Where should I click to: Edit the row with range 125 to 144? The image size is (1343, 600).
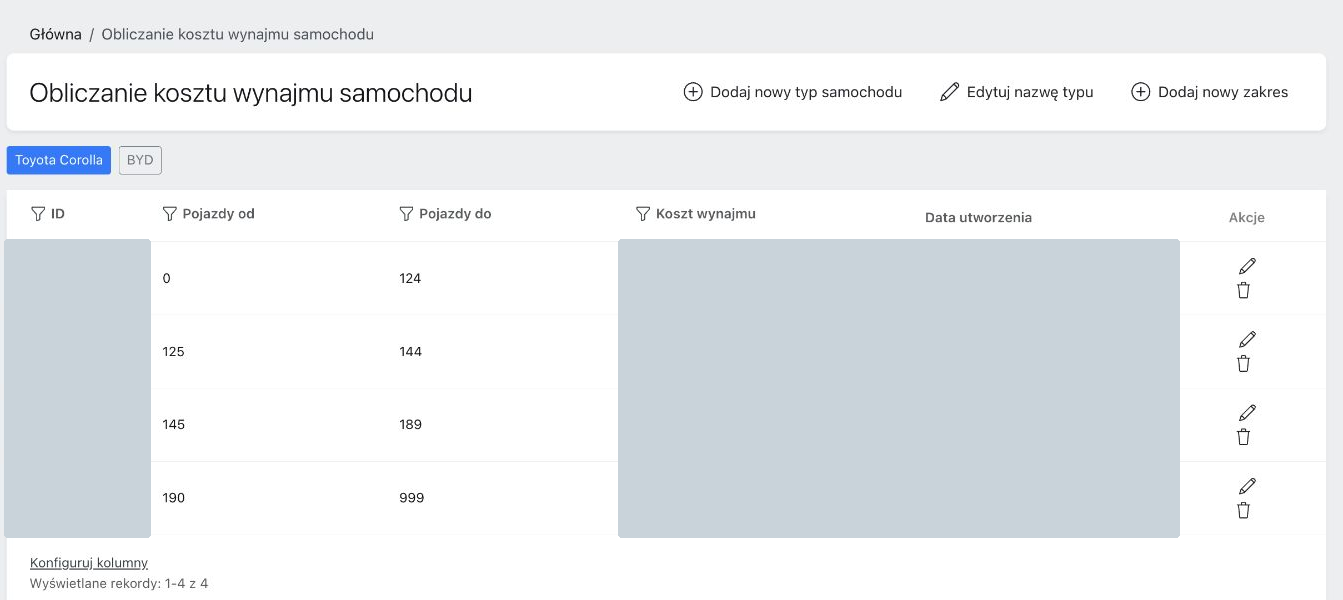click(x=1247, y=339)
